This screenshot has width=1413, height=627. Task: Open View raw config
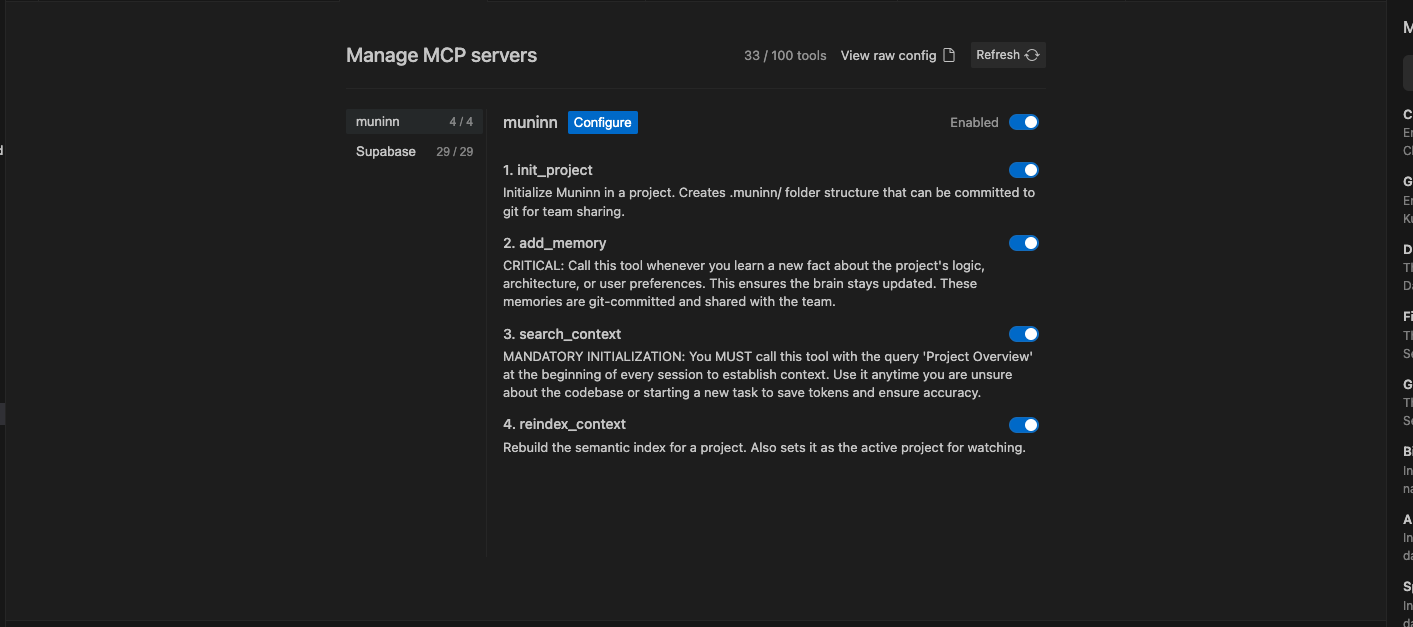click(x=890, y=55)
